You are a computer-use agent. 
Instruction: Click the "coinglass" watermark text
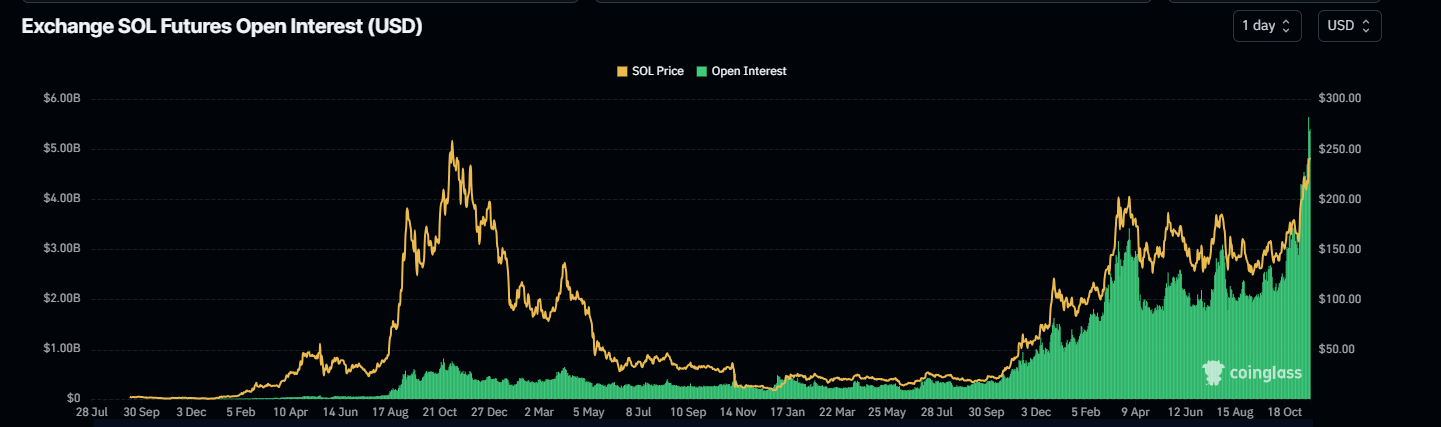click(1265, 374)
